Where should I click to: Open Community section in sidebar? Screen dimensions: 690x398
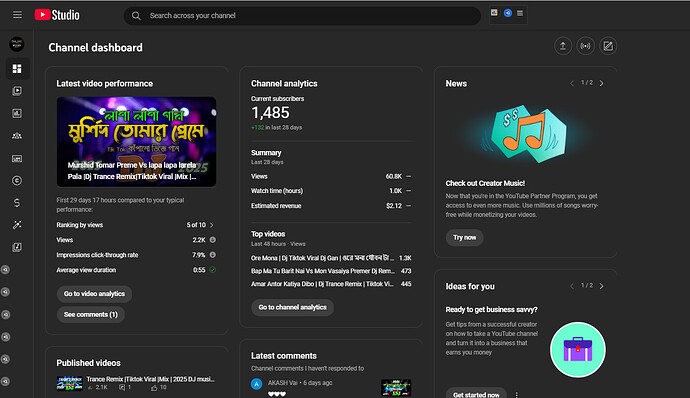click(17, 136)
